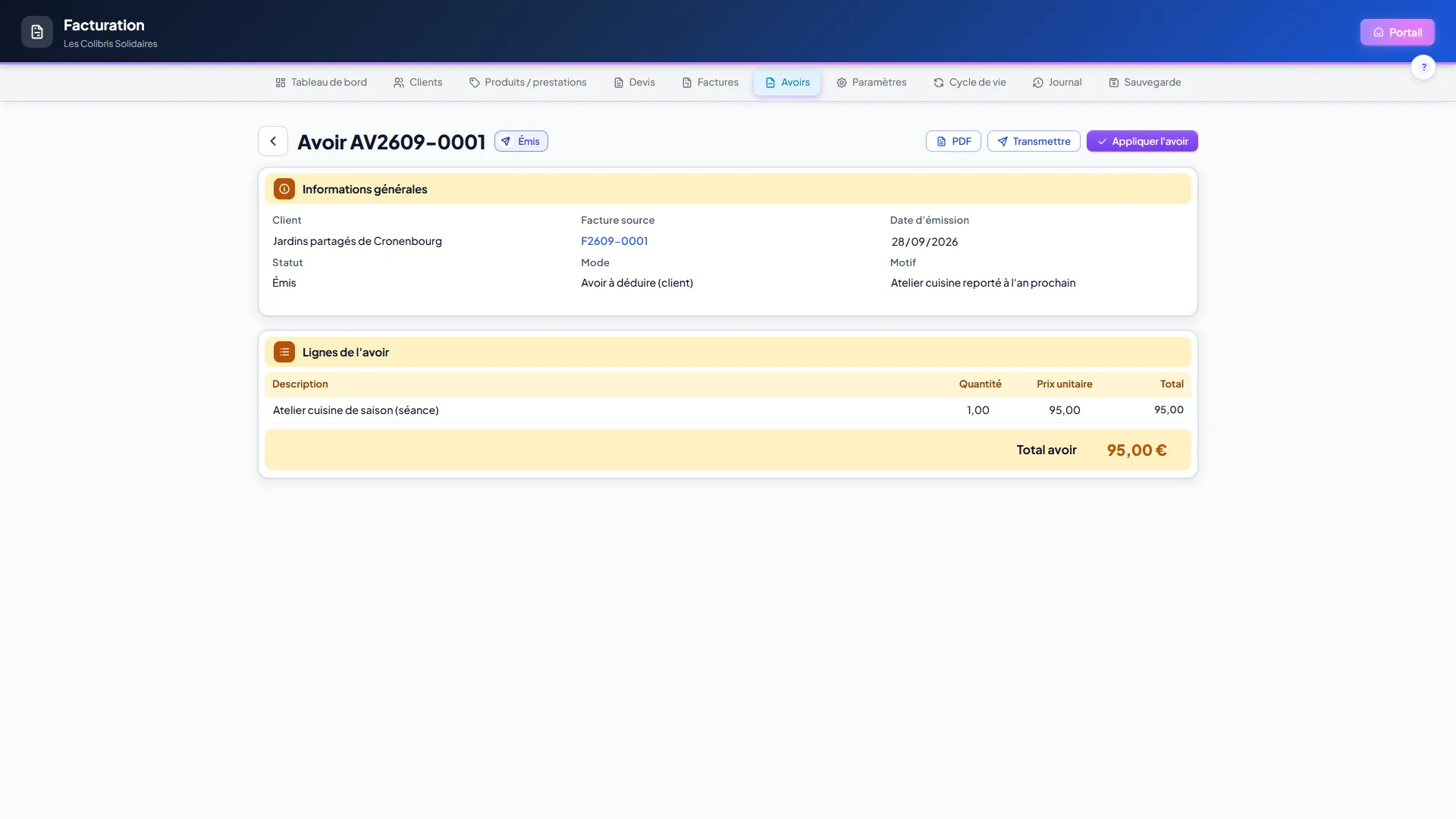Click the Facturation document logo icon
The image size is (1456, 819).
(x=36, y=32)
